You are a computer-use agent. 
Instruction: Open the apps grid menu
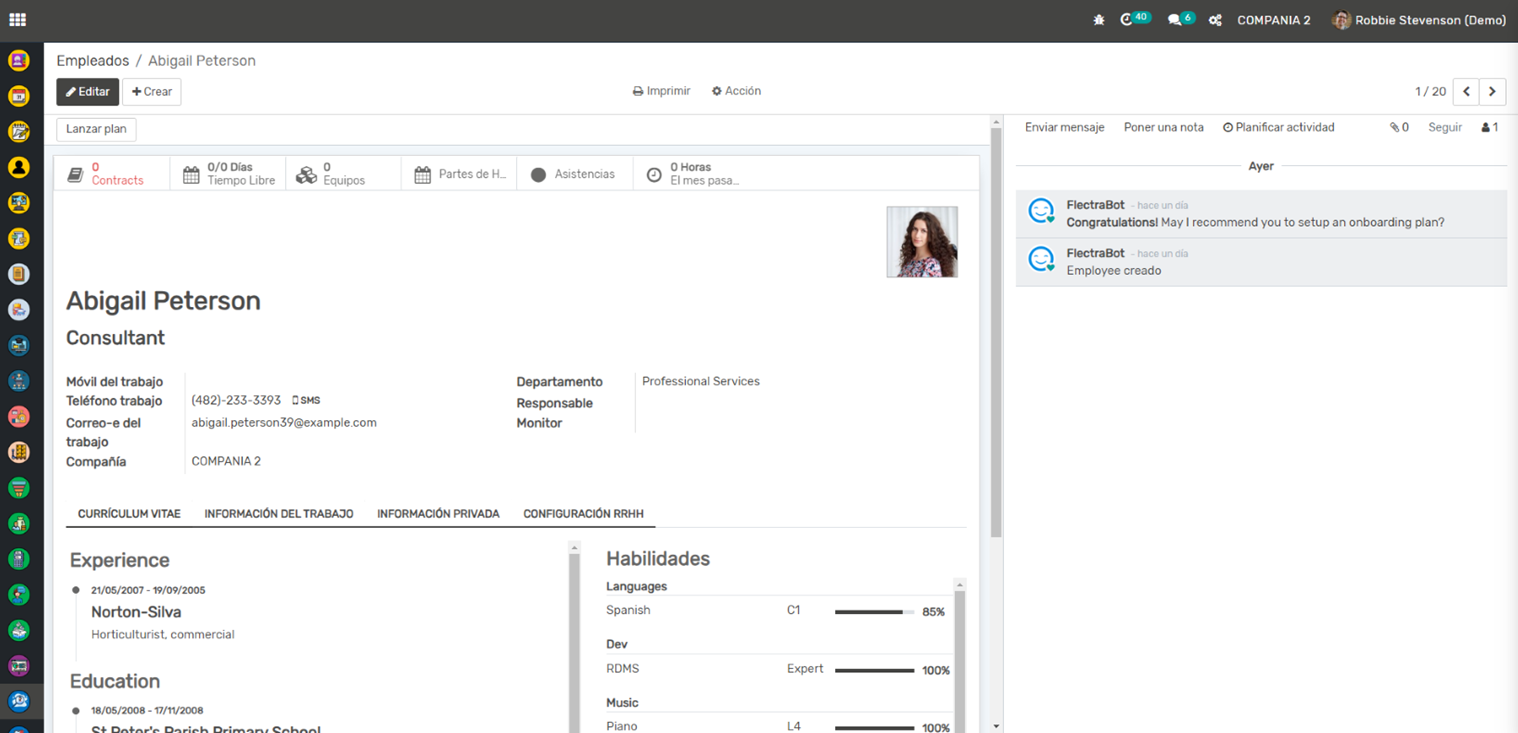tap(17, 20)
